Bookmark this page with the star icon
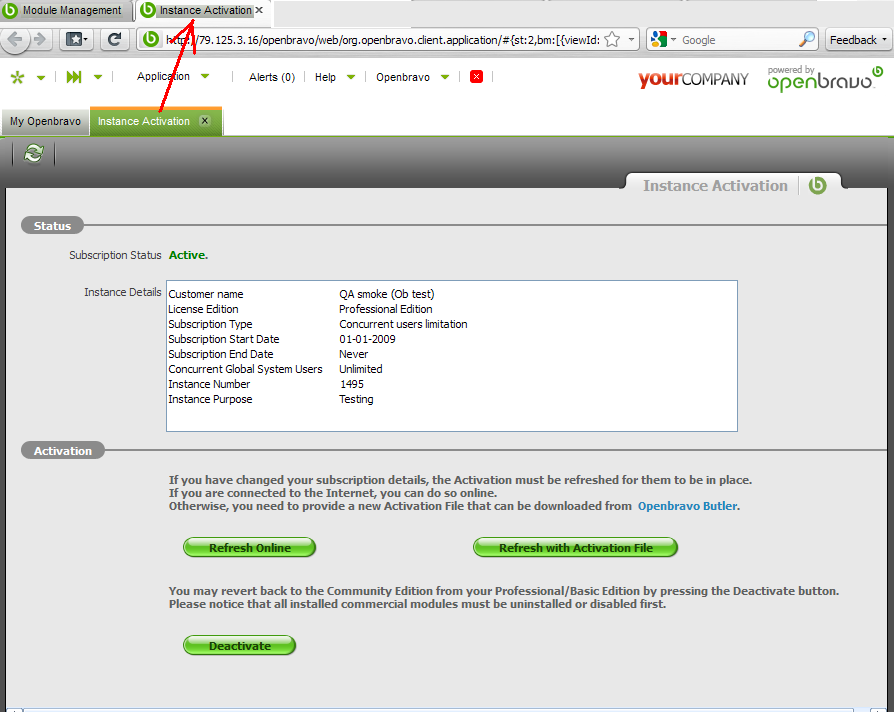The width and height of the screenshot is (894, 713). pyautogui.click(x=612, y=39)
